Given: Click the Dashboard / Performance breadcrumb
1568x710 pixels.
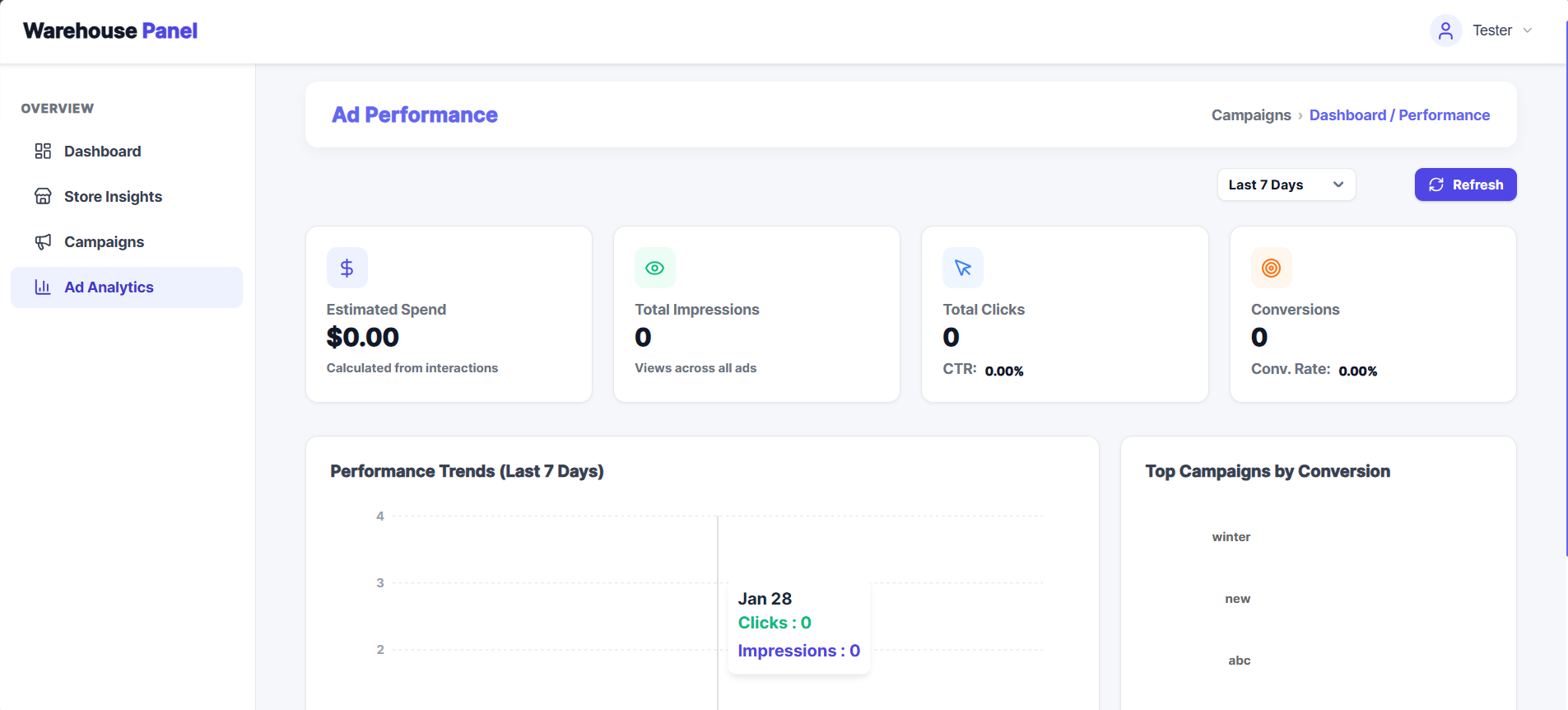Looking at the screenshot, I should 1399,115.
